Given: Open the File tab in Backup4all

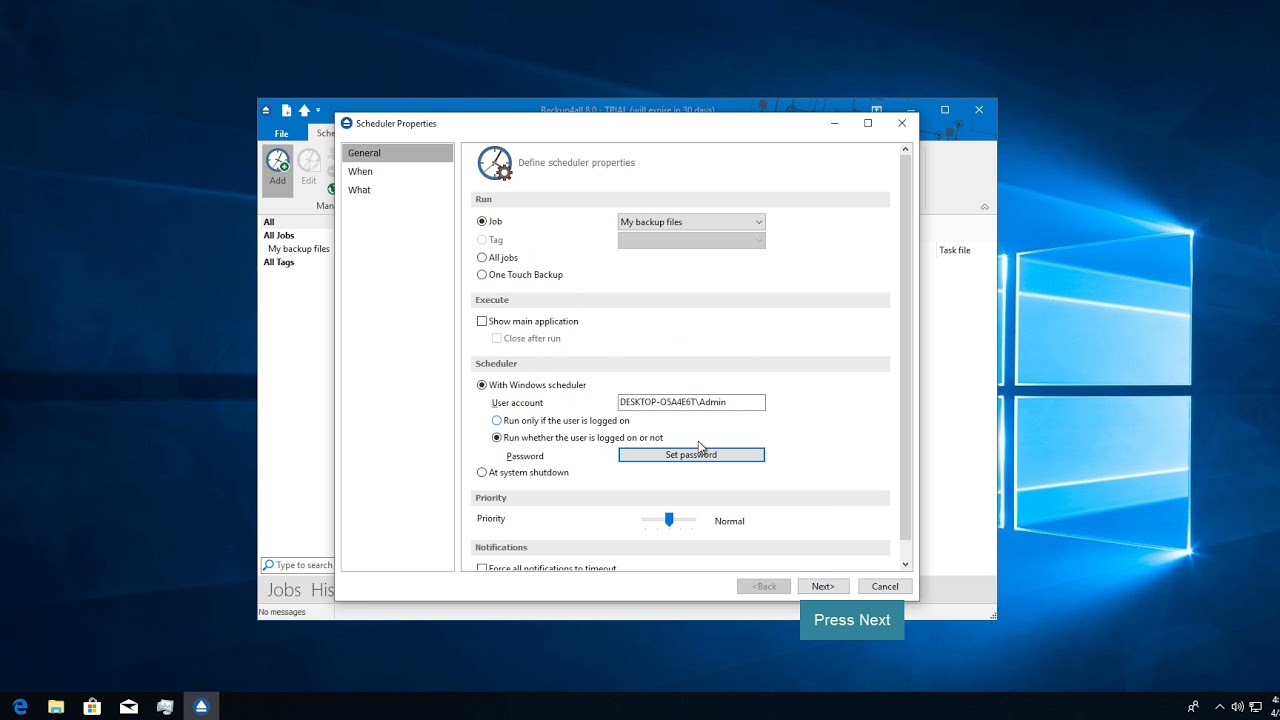Looking at the screenshot, I should [x=282, y=133].
